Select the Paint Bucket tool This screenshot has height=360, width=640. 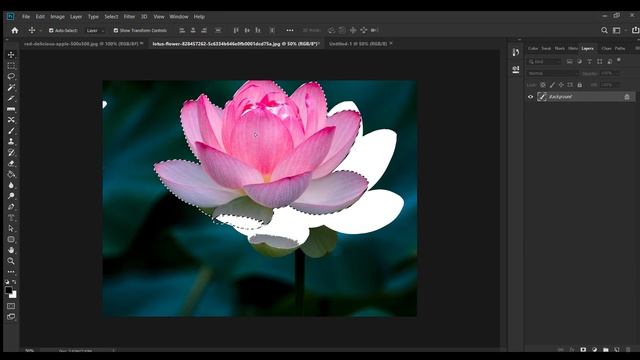tap(11, 174)
